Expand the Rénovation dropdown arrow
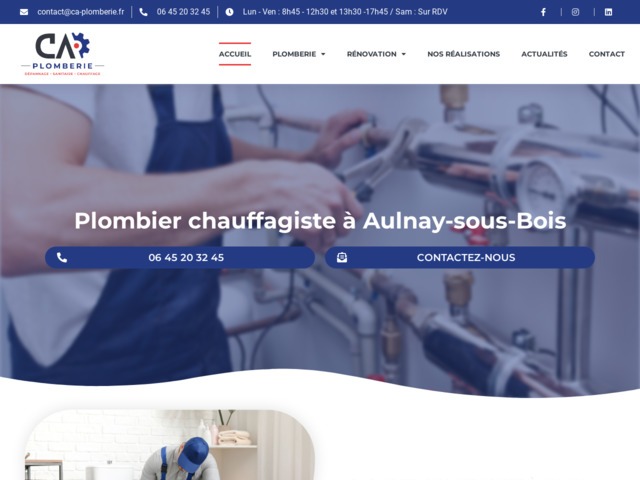640x480 pixels. tap(404, 54)
